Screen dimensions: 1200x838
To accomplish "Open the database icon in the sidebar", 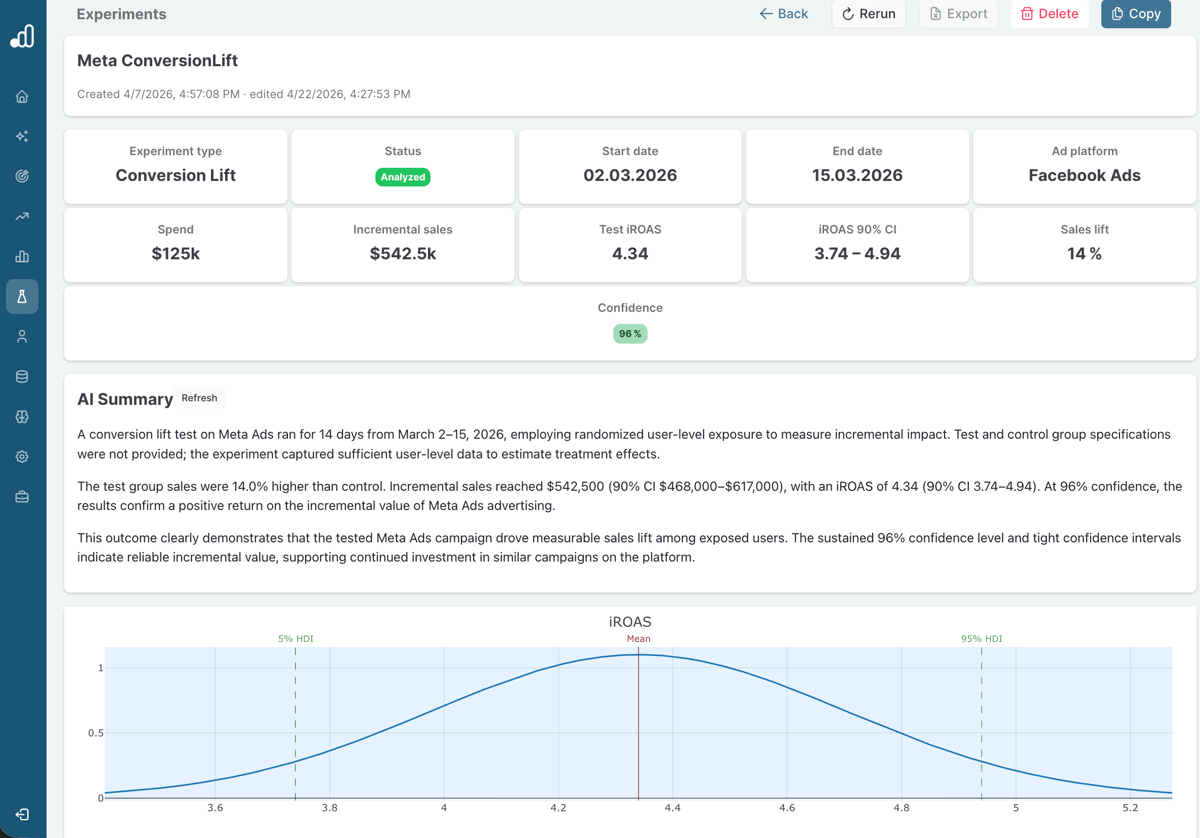I will click(22, 377).
